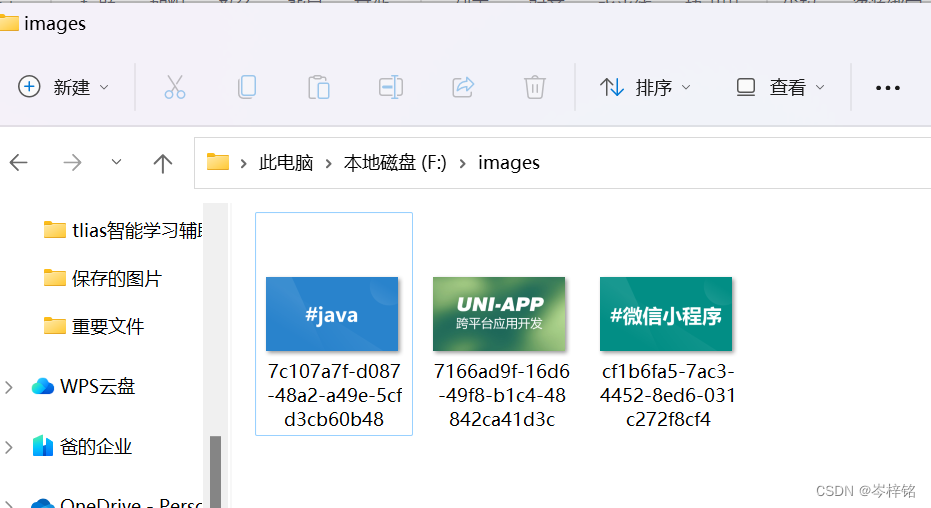Click the Paste clipboard icon
The height and width of the screenshot is (508, 931).
[x=319, y=87]
